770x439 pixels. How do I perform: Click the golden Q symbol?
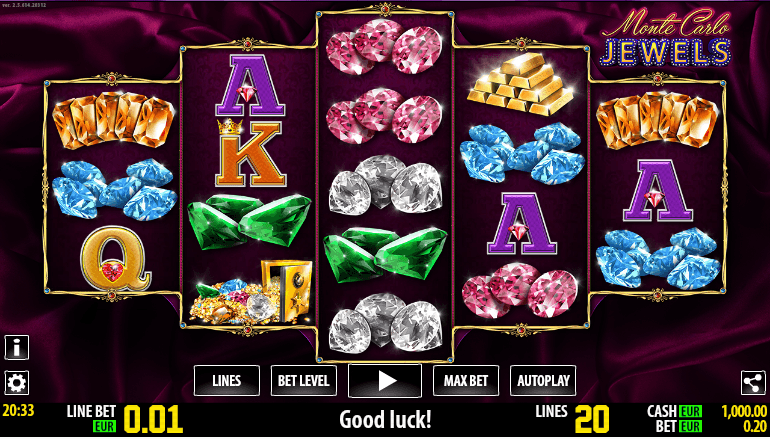pos(114,259)
